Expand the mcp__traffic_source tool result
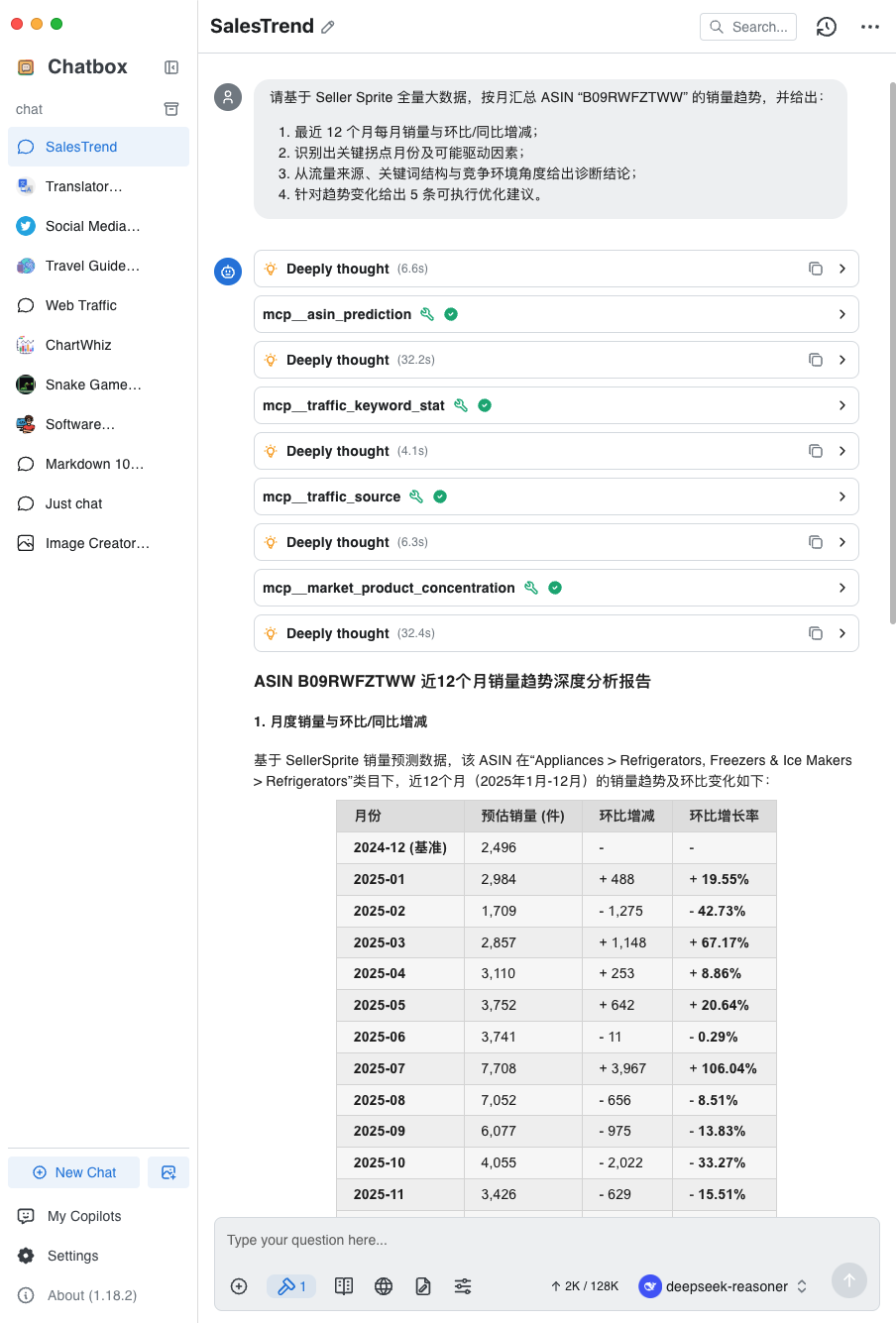Image resolution: width=896 pixels, height=1323 pixels. pos(841,496)
